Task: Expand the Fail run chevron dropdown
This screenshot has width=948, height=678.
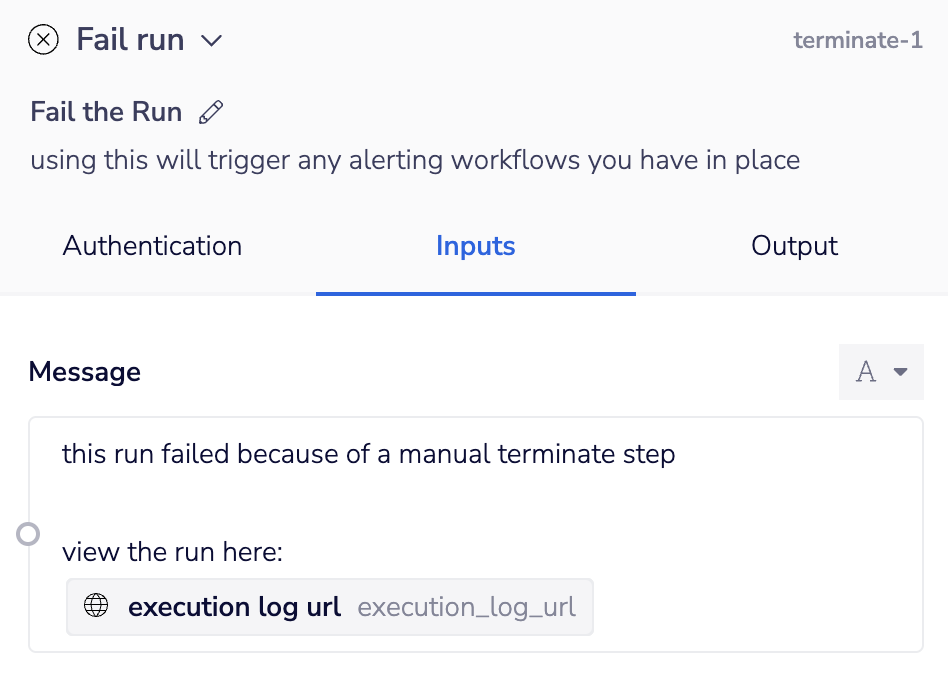Action: (211, 41)
